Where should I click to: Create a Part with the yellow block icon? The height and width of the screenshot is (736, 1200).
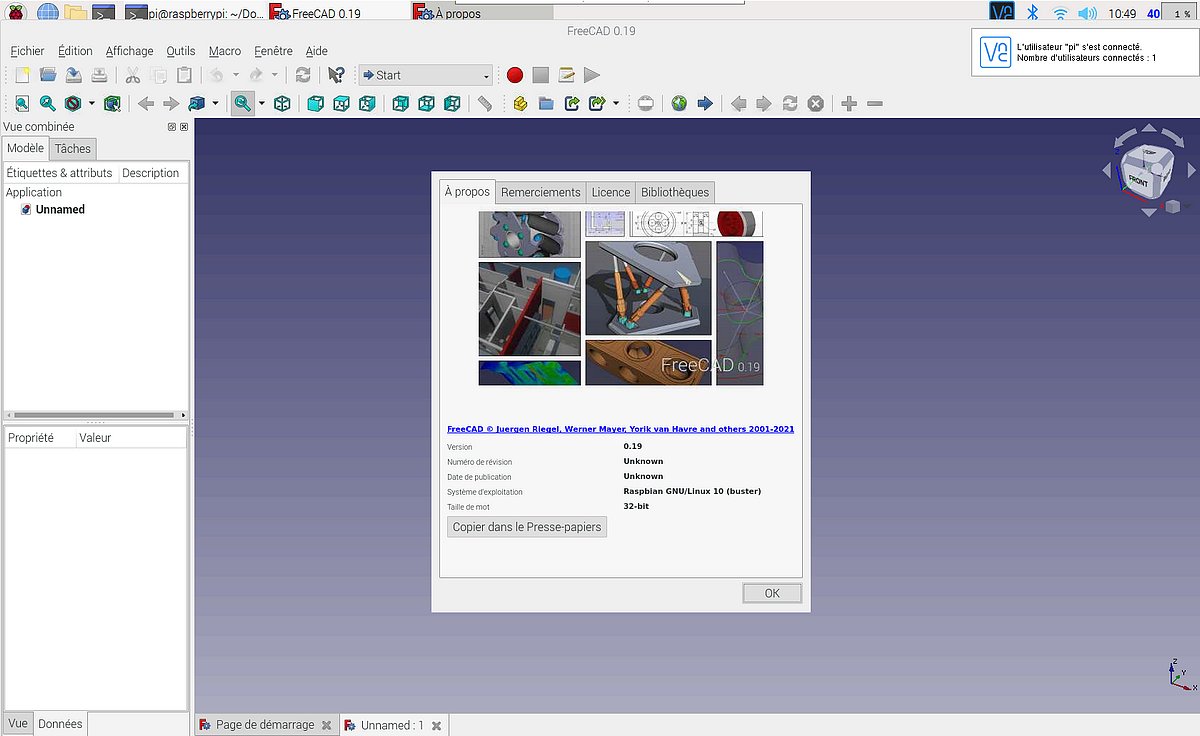point(520,103)
